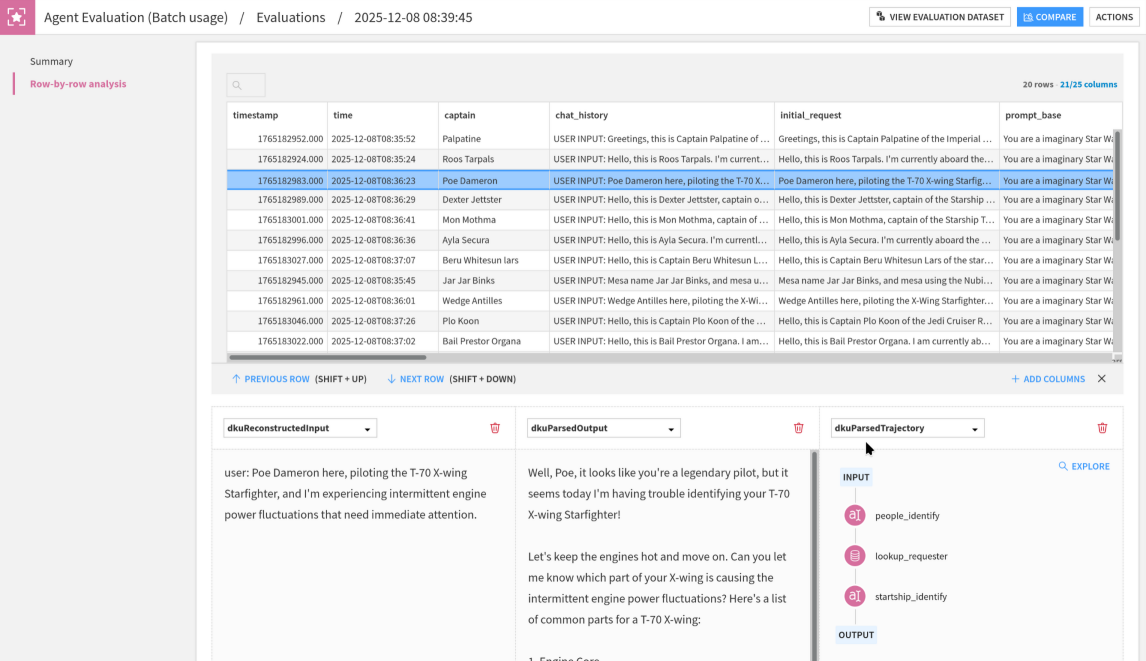Expand the dkuParsedTrajectory column dropdown
This screenshot has width=1146, height=661.
tap(907, 428)
